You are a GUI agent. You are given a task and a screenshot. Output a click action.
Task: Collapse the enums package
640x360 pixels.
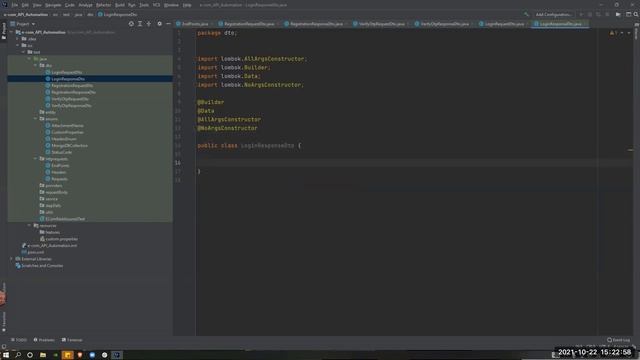[36, 119]
